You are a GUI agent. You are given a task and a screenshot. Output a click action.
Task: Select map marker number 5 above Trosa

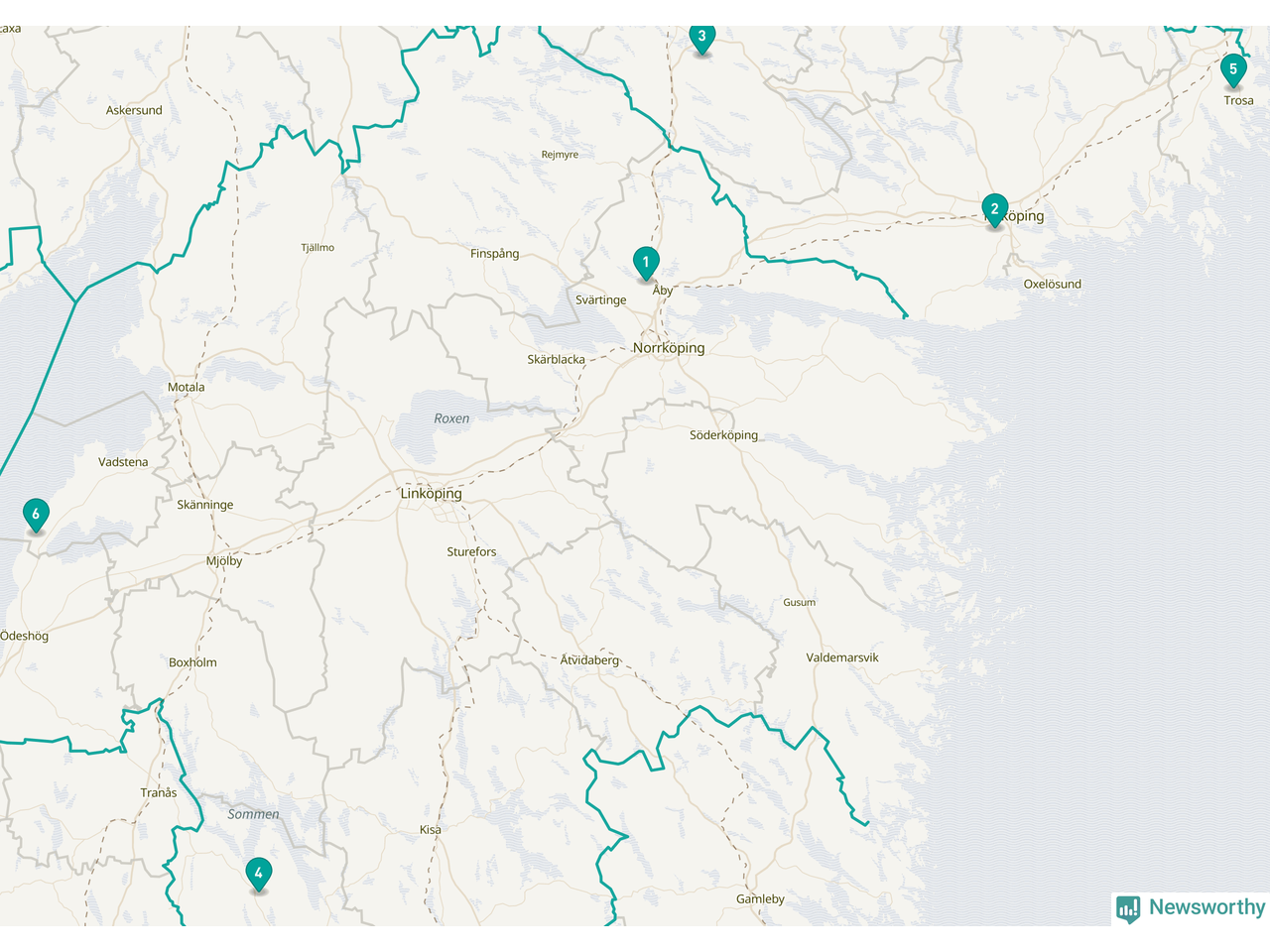pos(1232,69)
